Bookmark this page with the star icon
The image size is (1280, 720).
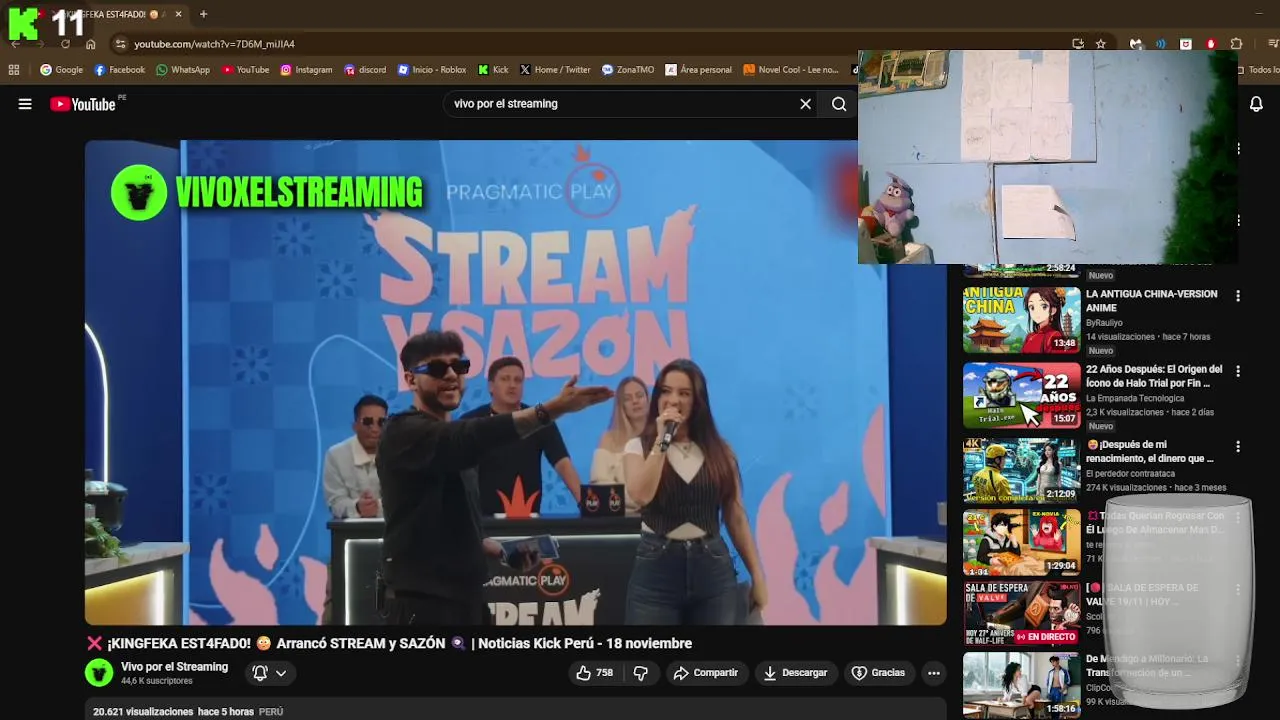1101,44
